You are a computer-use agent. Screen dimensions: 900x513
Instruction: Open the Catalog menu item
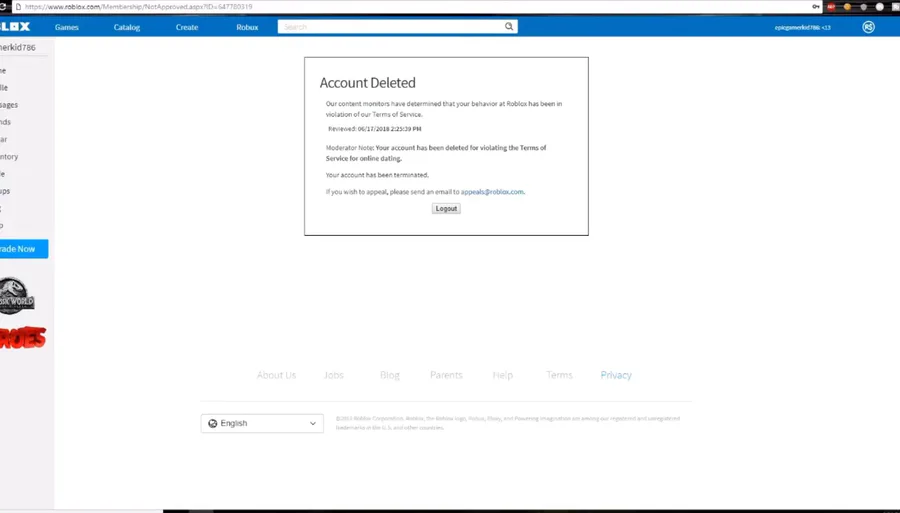click(126, 27)
